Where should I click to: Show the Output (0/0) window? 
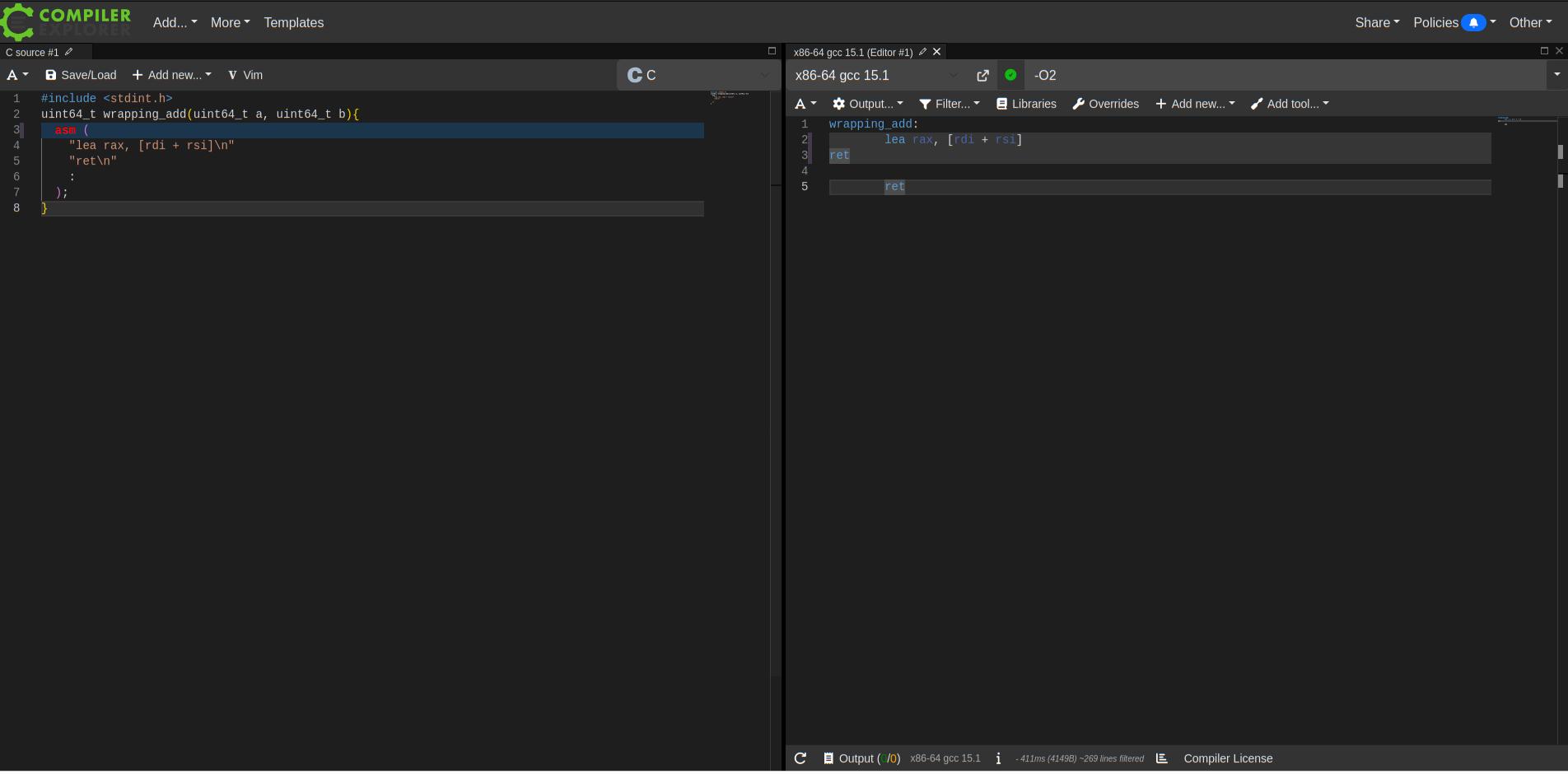point(861,758)
